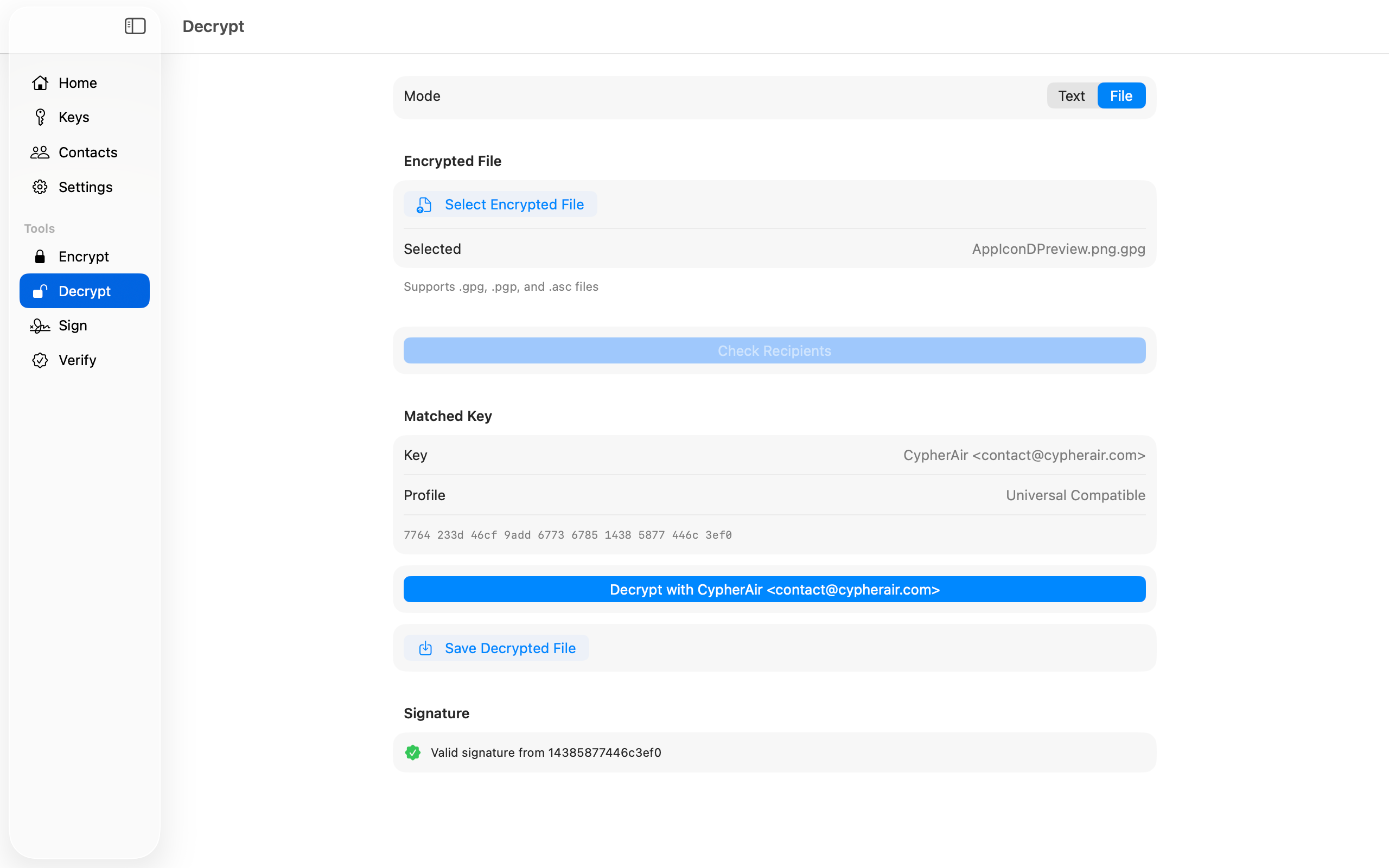Open Settings label in sidebar

pos(86,187)
